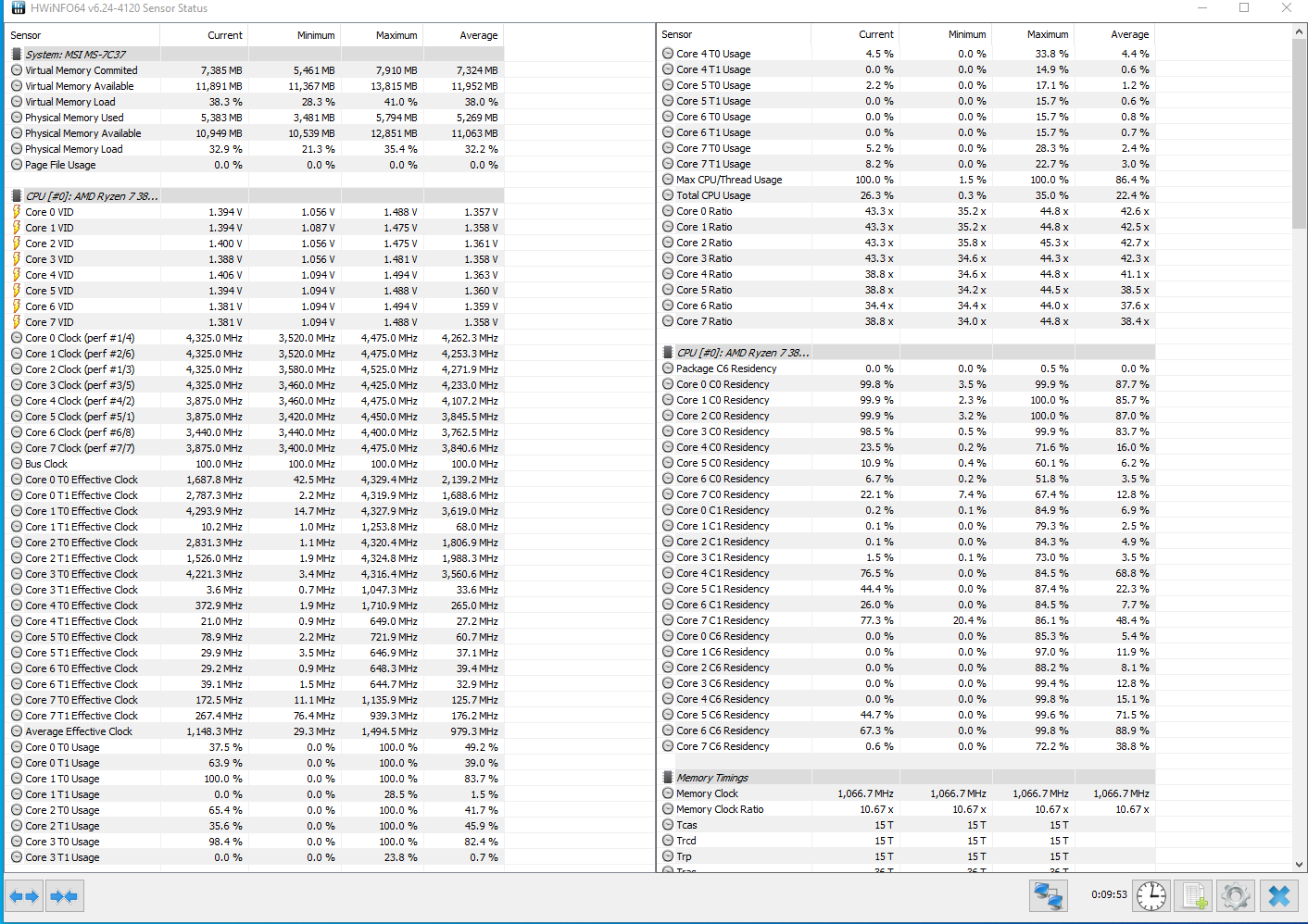This screenshot has height=924, width=1308.
Task: Select the System: MSI MS-7C37 group row
Action: point(256,55)
